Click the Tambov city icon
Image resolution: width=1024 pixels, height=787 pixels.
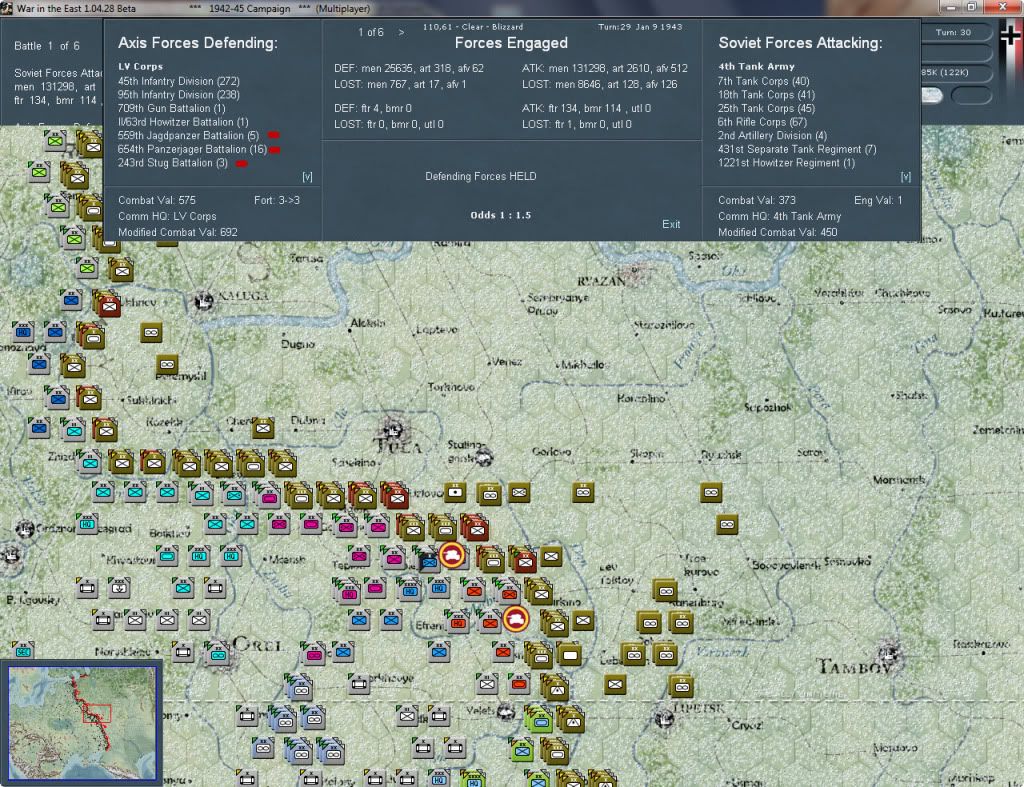tap(889, 652)
